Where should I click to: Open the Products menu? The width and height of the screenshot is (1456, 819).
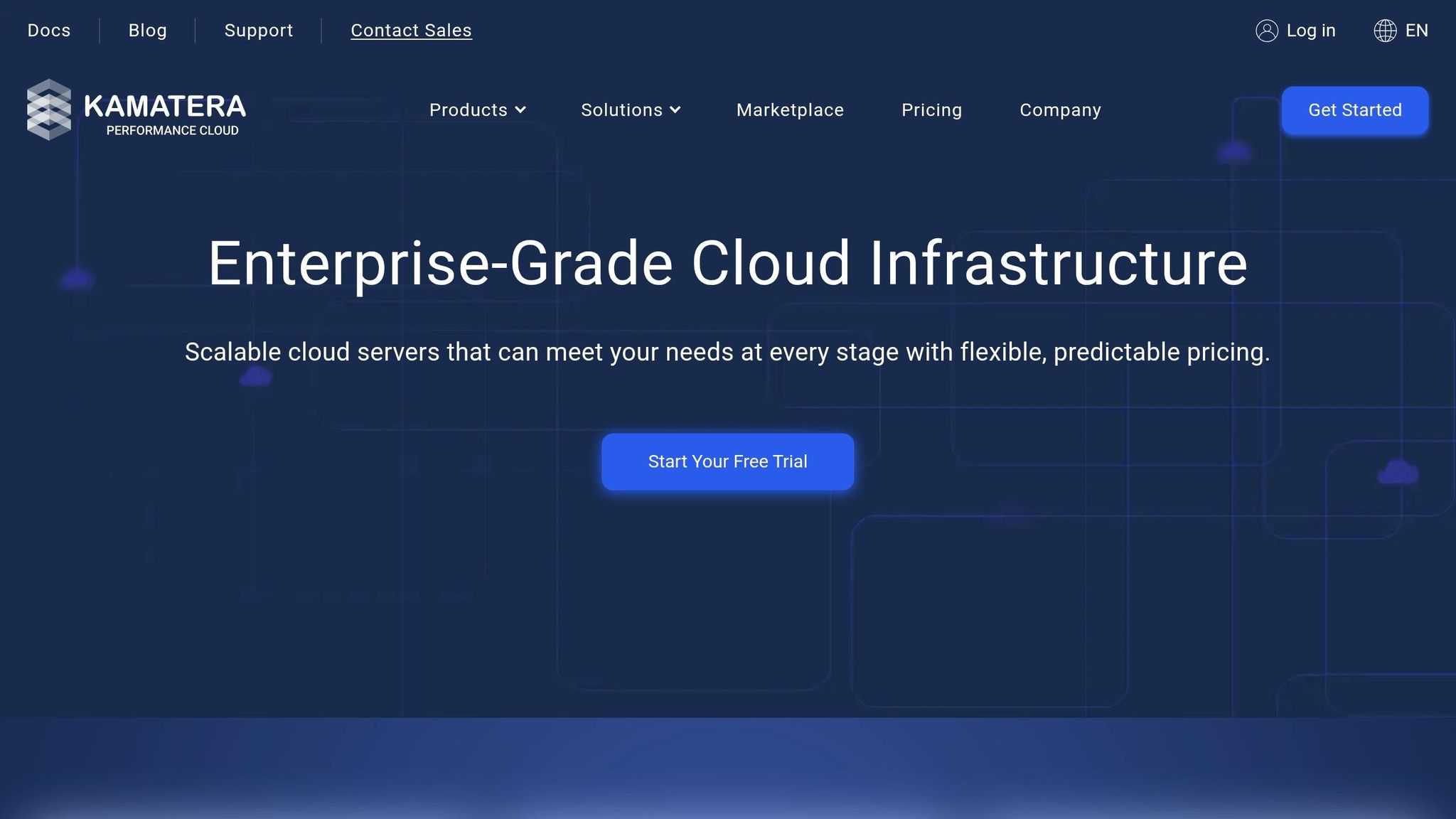469,110
